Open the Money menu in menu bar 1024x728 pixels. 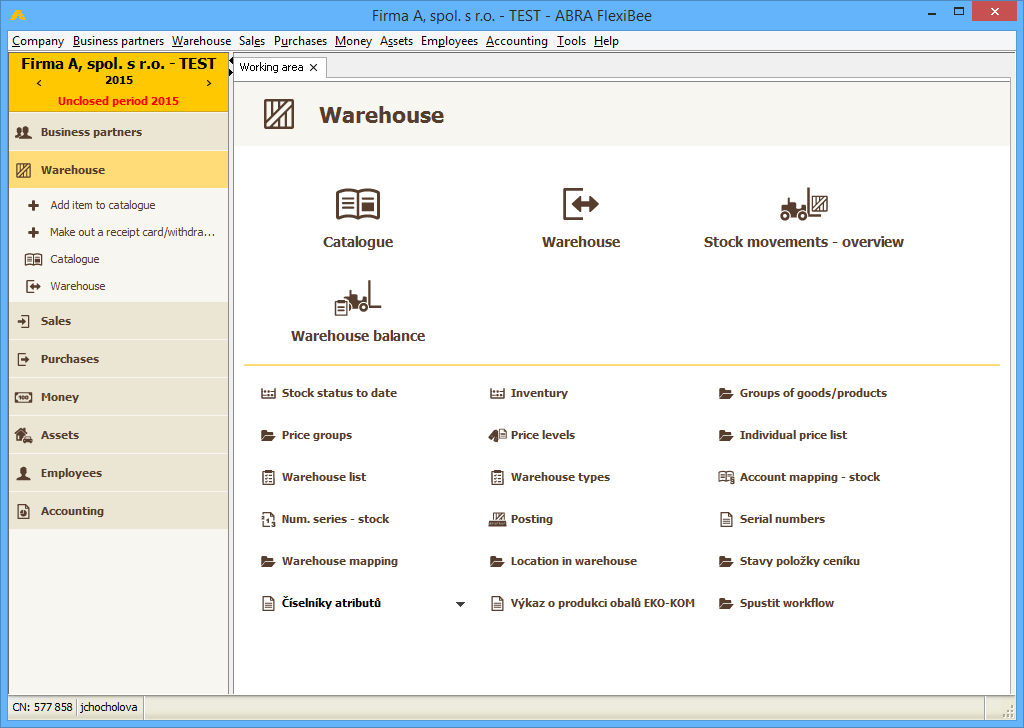(x=353, y=41)
